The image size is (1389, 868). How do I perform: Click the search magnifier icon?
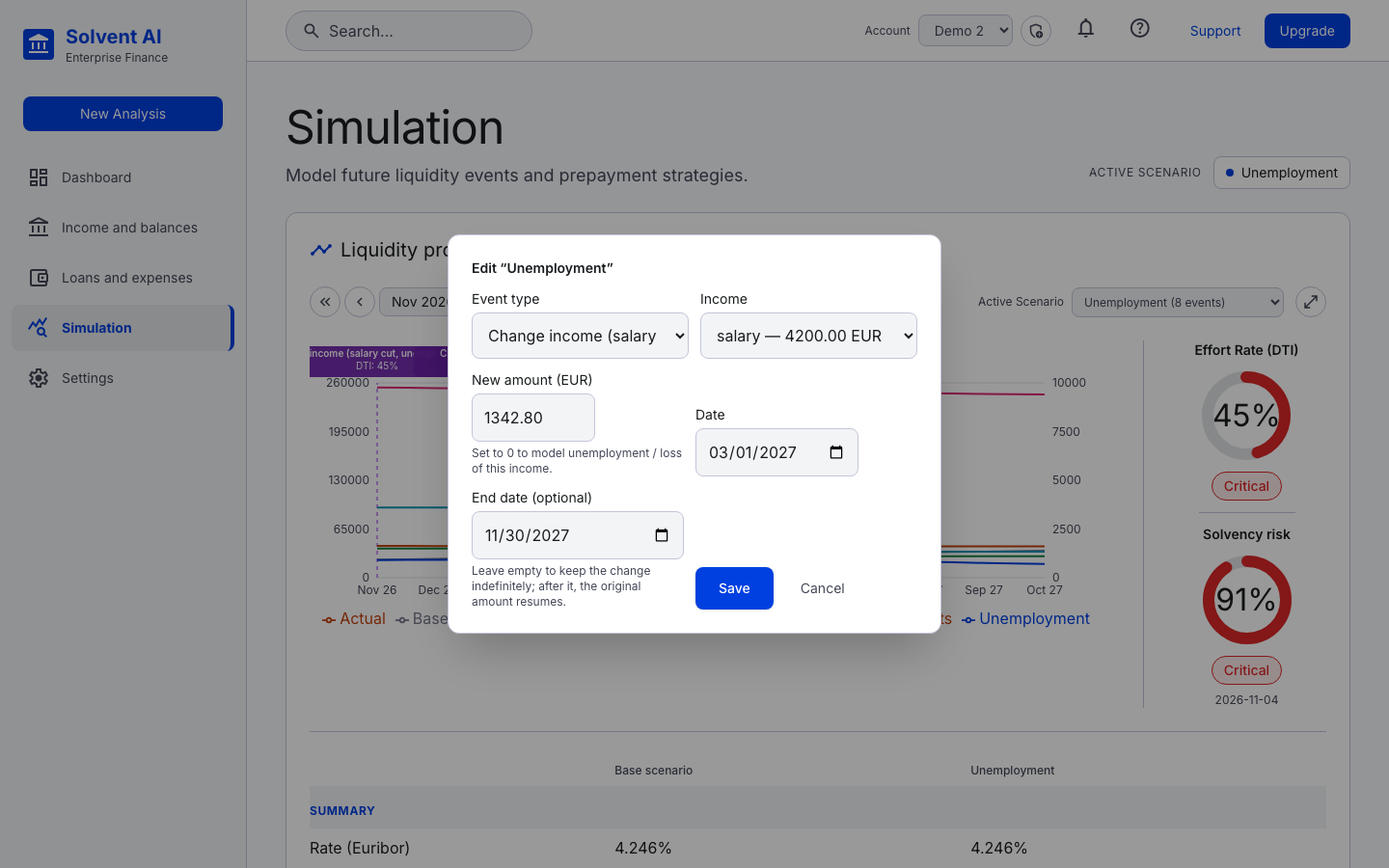pyautogui.click(x=312, y=31)
